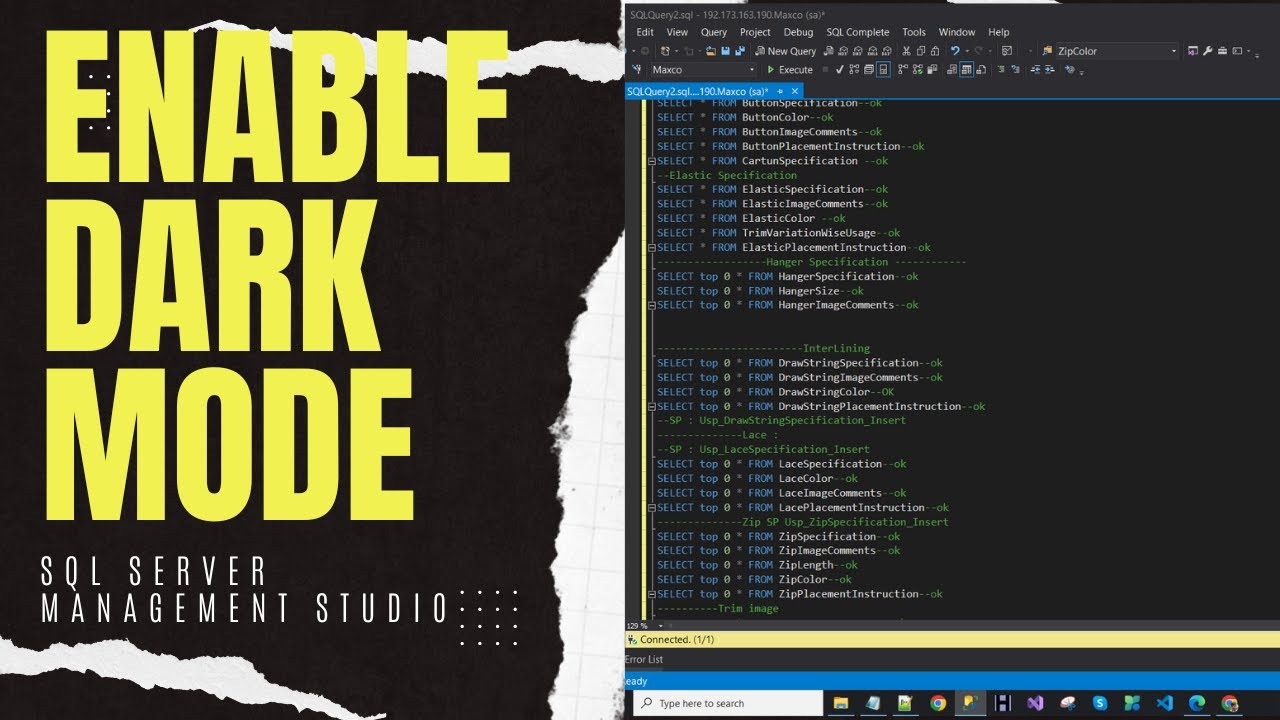Decrease indent toolbar icon
The image size is (1280, 720).
click(1036, 70)
